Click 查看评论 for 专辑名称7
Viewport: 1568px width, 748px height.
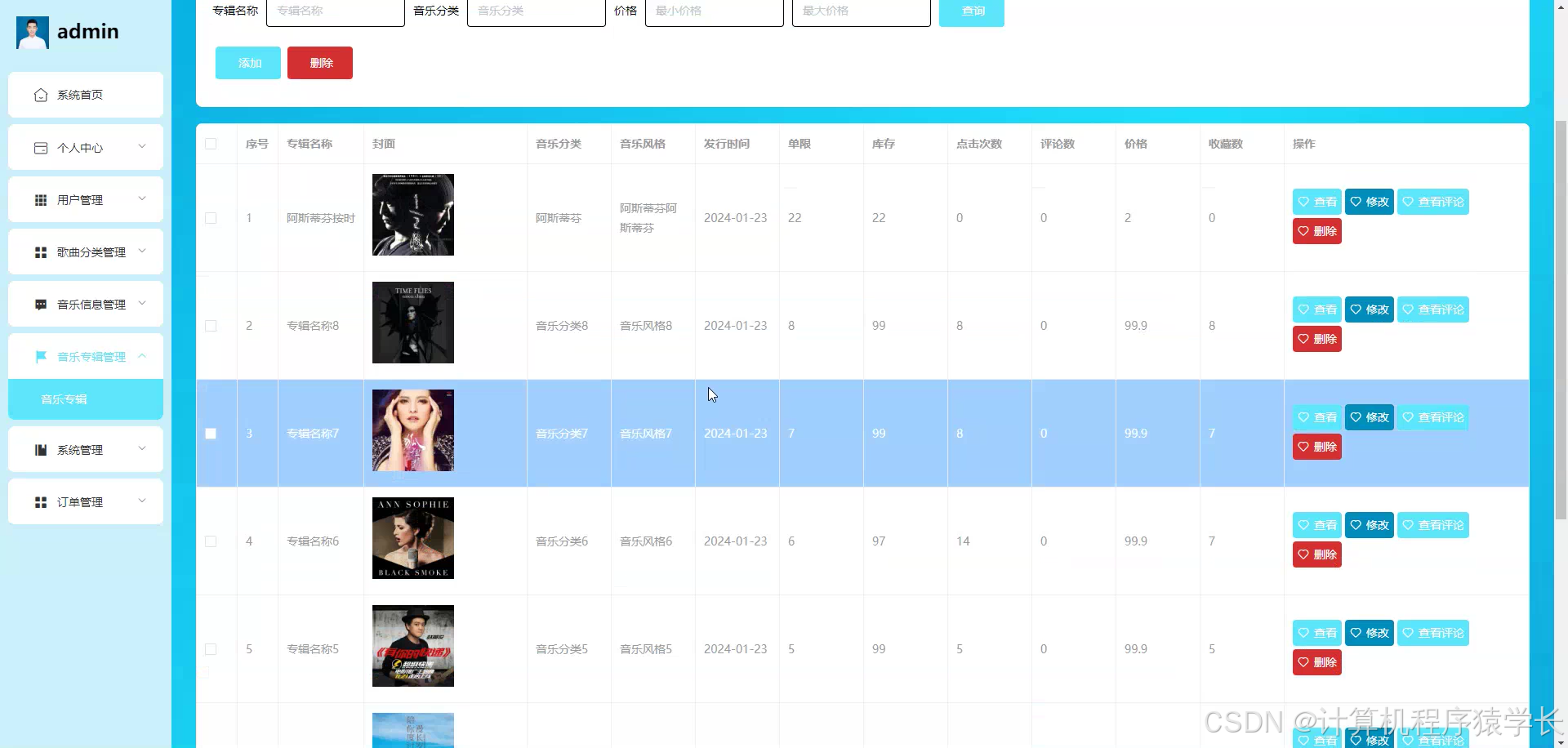pyautogui.click(x=1433, y=417)
